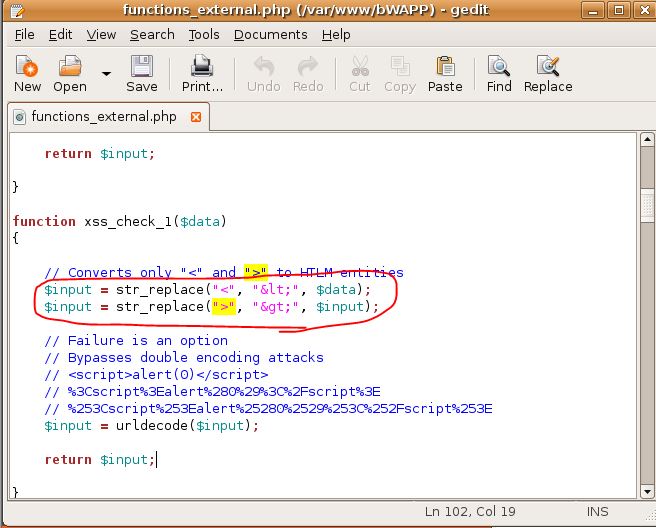This screenshot has width=656, height=528.
Task: Click the INS insert mode indicator
Action: click(x=597, y=512)
